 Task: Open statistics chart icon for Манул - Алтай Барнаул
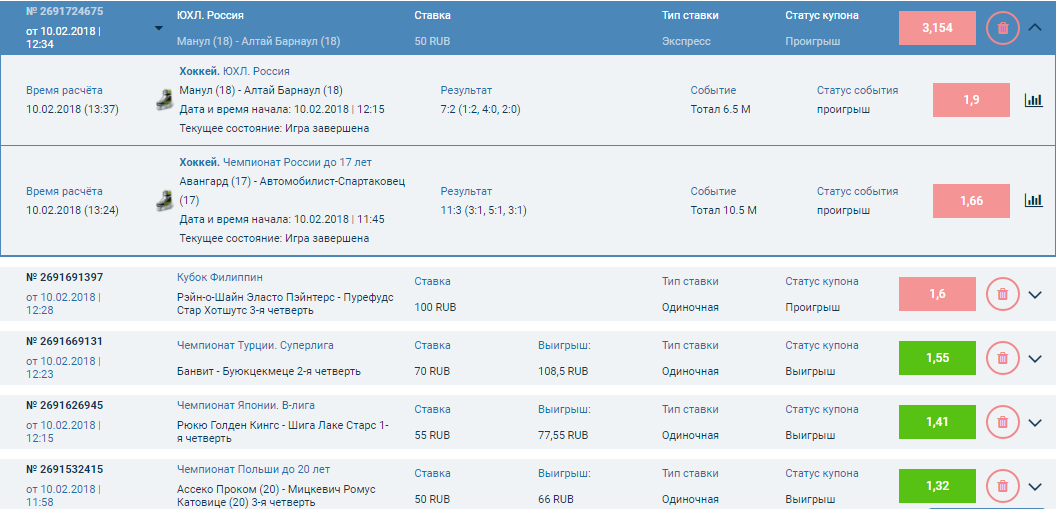tap(1033, 100)
